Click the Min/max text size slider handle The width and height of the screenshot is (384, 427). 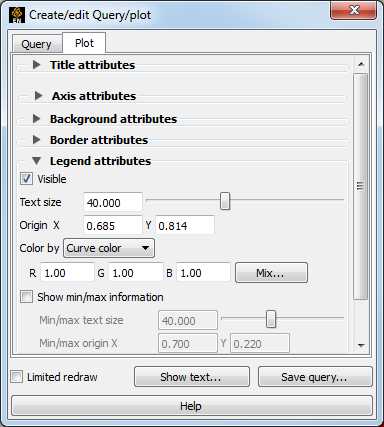(x=271, y=319)
